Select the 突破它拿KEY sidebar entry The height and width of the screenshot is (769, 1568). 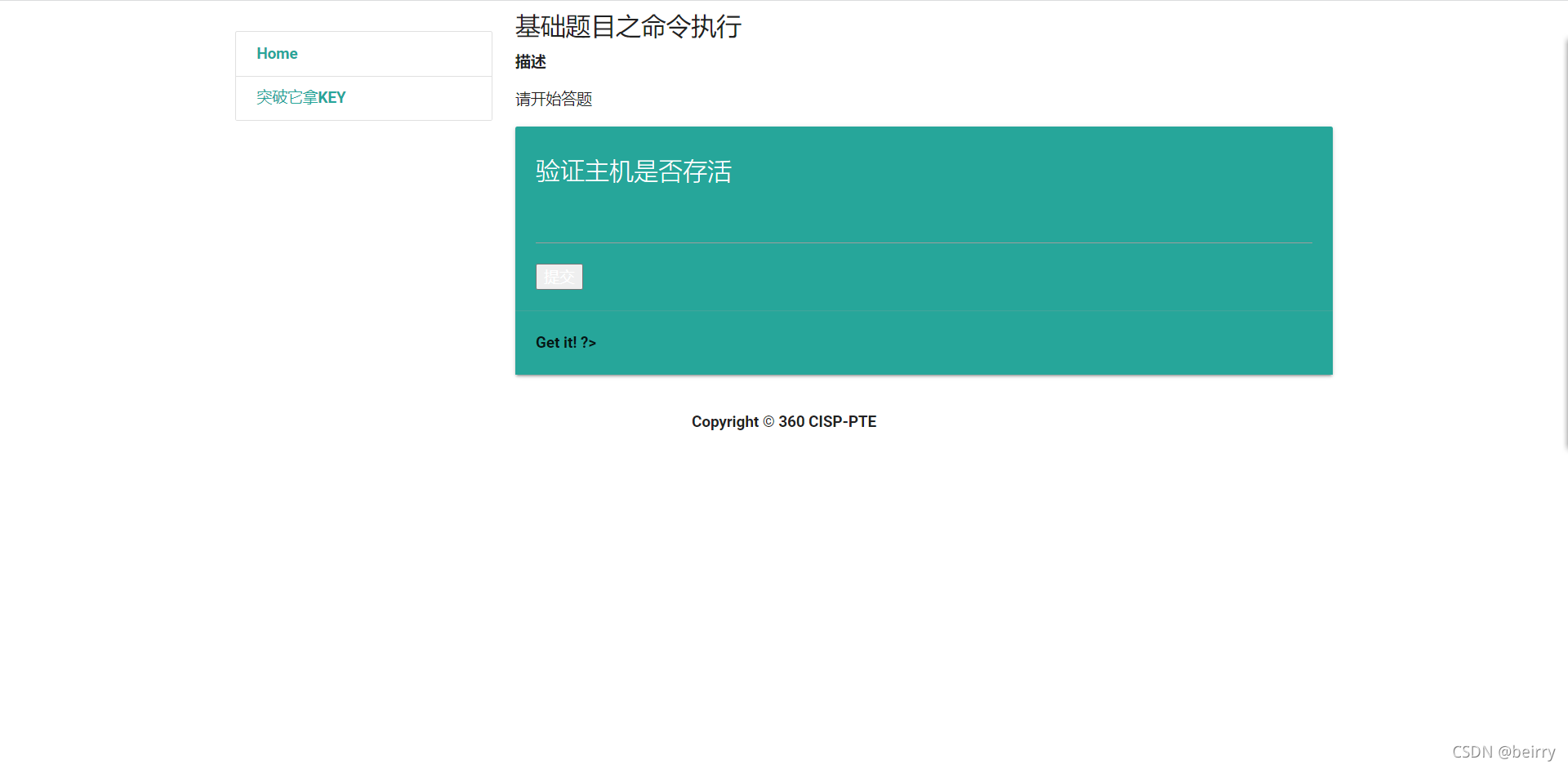301,97
